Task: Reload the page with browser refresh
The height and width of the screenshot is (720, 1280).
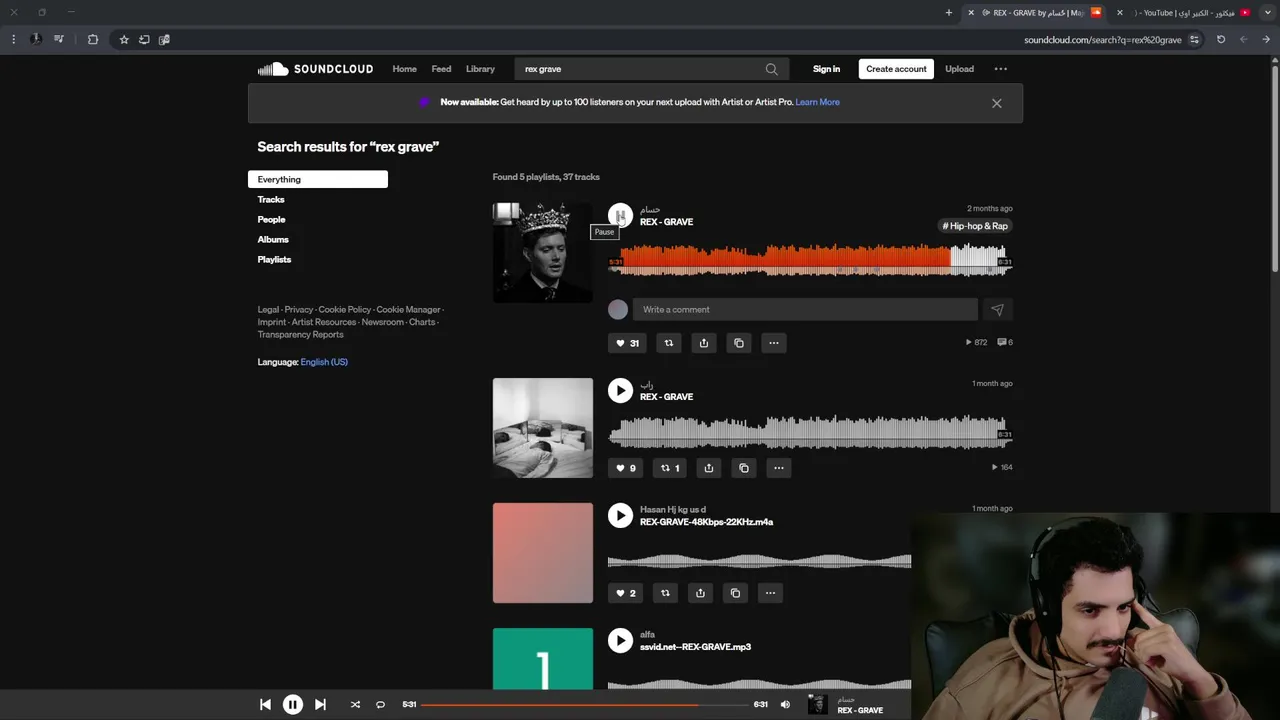Action: point(1221,40)
